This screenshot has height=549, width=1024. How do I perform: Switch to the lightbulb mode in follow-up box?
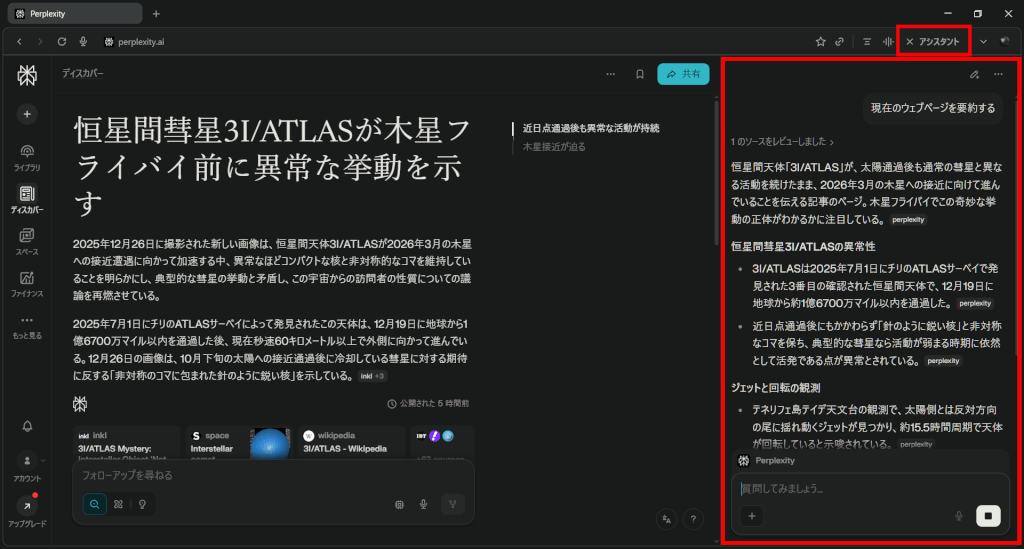pyautogui.click(x=142, y=505)
